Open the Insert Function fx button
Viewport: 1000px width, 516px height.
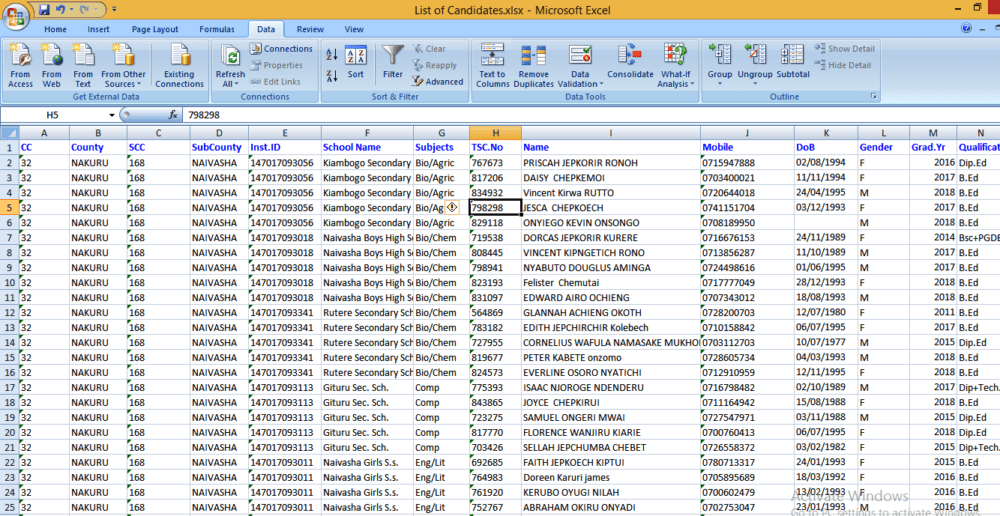click(x=173, y=115)
